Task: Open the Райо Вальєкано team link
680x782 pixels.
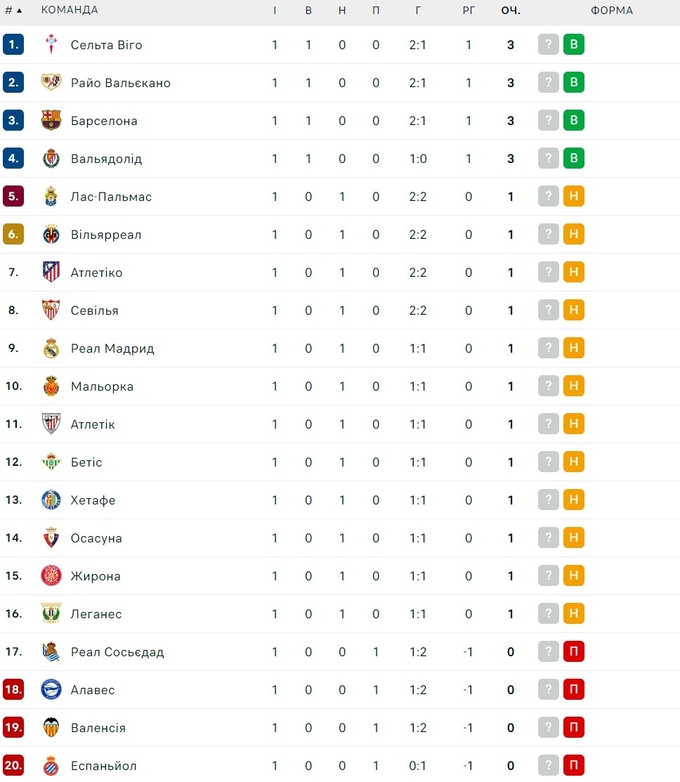Action: [x=120, y=83]
